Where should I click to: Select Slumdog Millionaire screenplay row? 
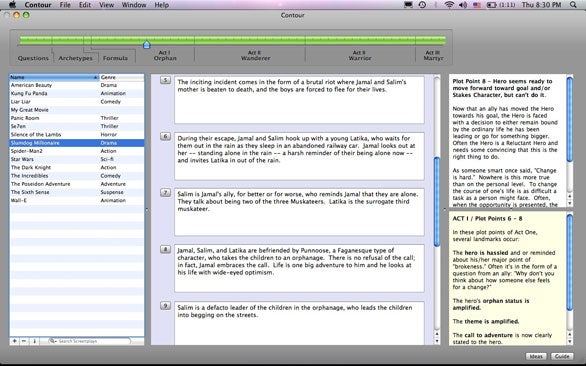(77, 143)
